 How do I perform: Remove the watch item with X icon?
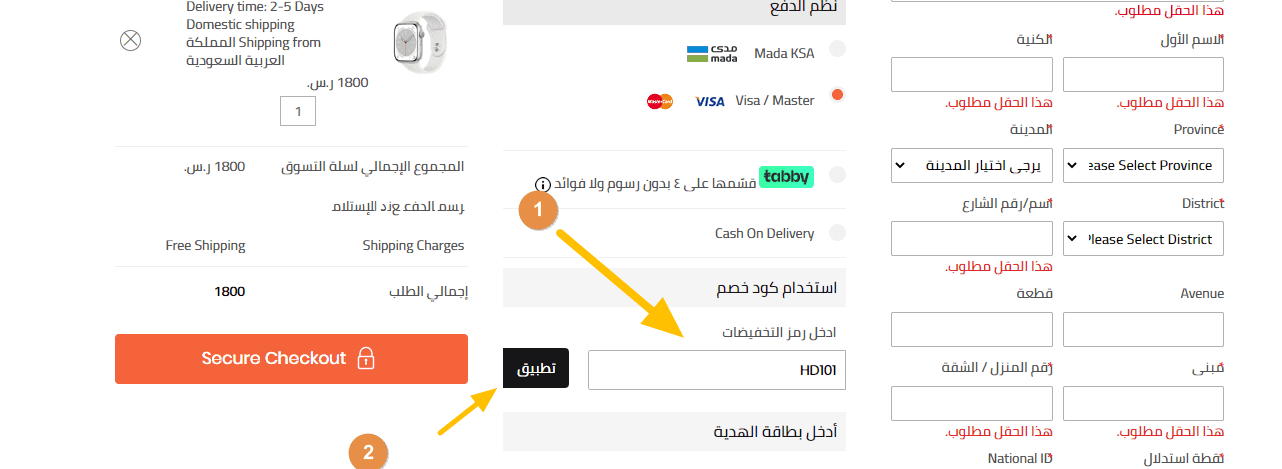pyautogui.click(x=130, y=41)
